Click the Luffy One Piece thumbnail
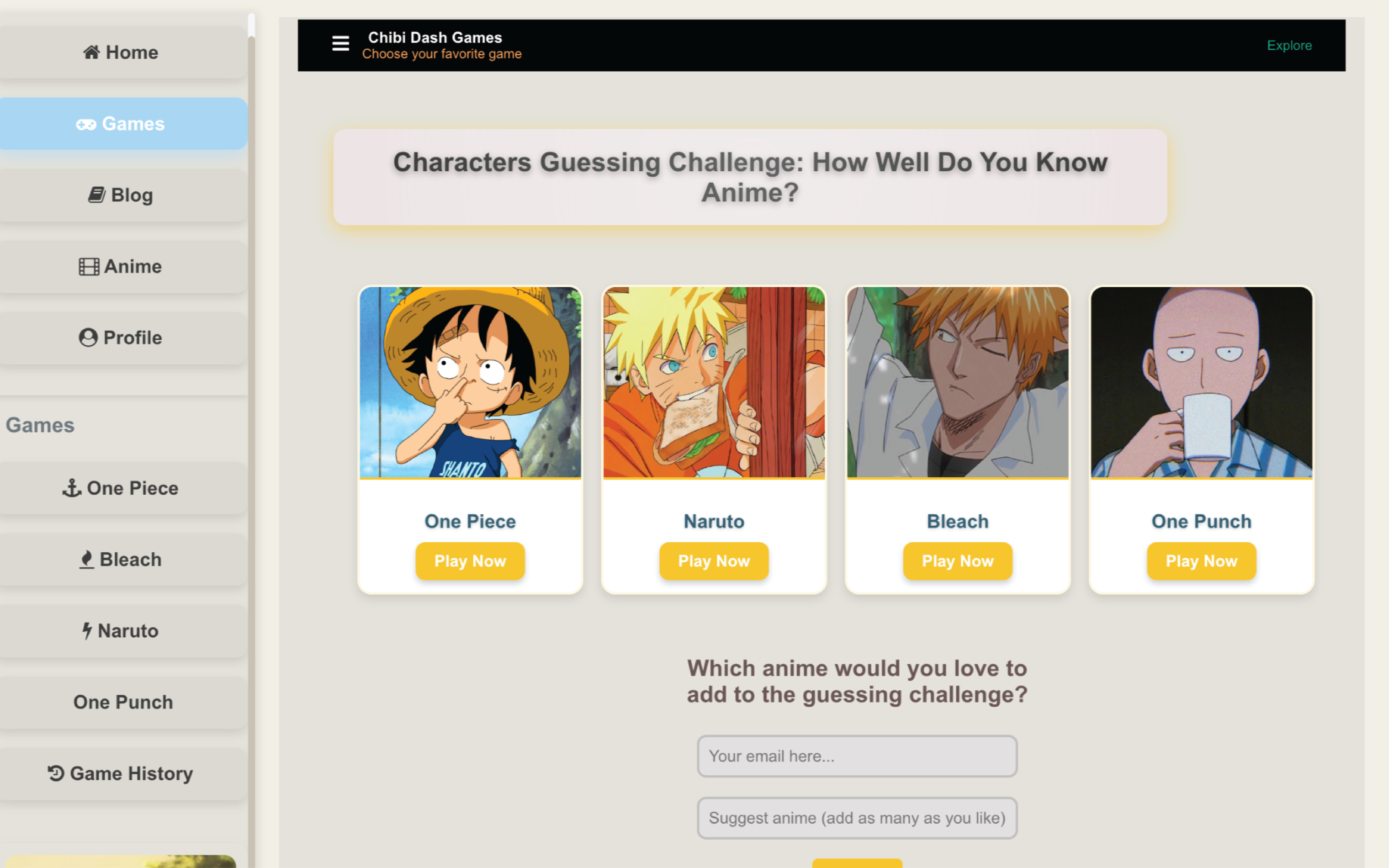Viewport: 1389px width, 868px height. click(470, 382)
